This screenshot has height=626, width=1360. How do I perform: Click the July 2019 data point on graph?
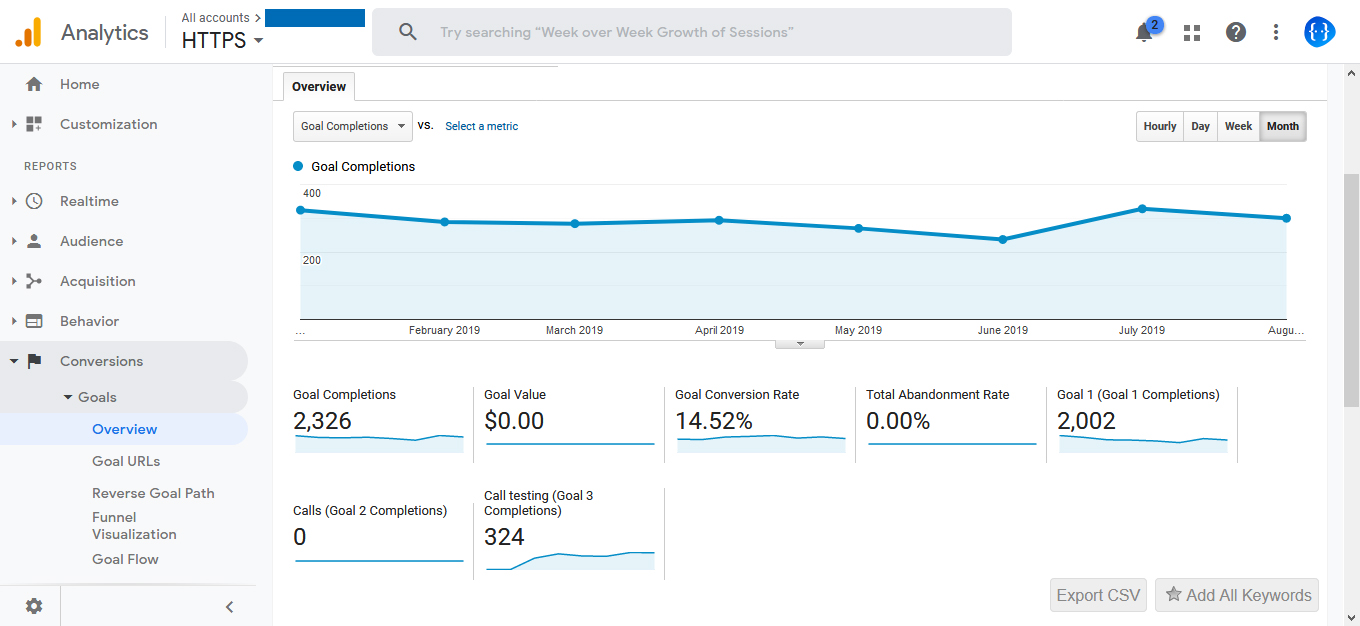point(1141,209)
